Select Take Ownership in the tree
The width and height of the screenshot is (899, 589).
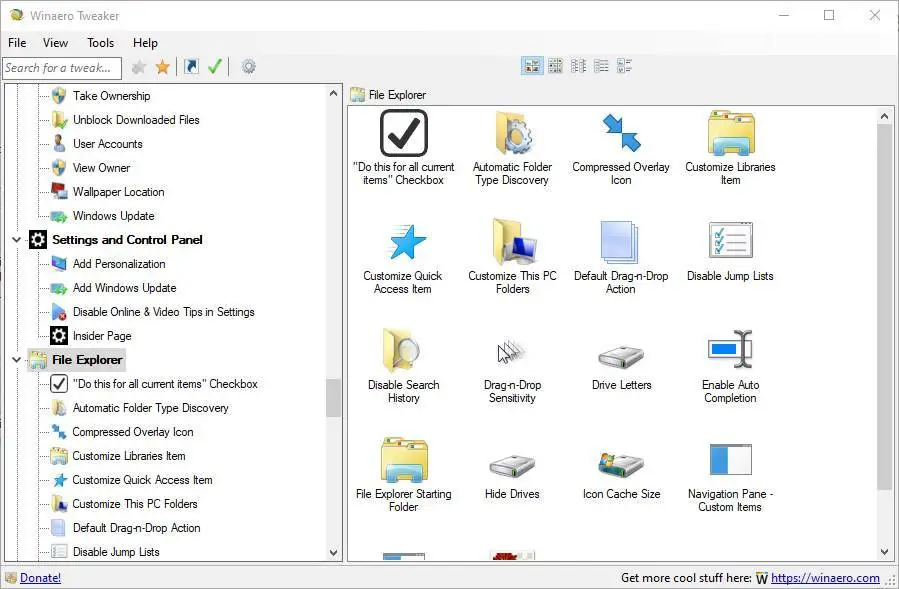pos(111,96)
